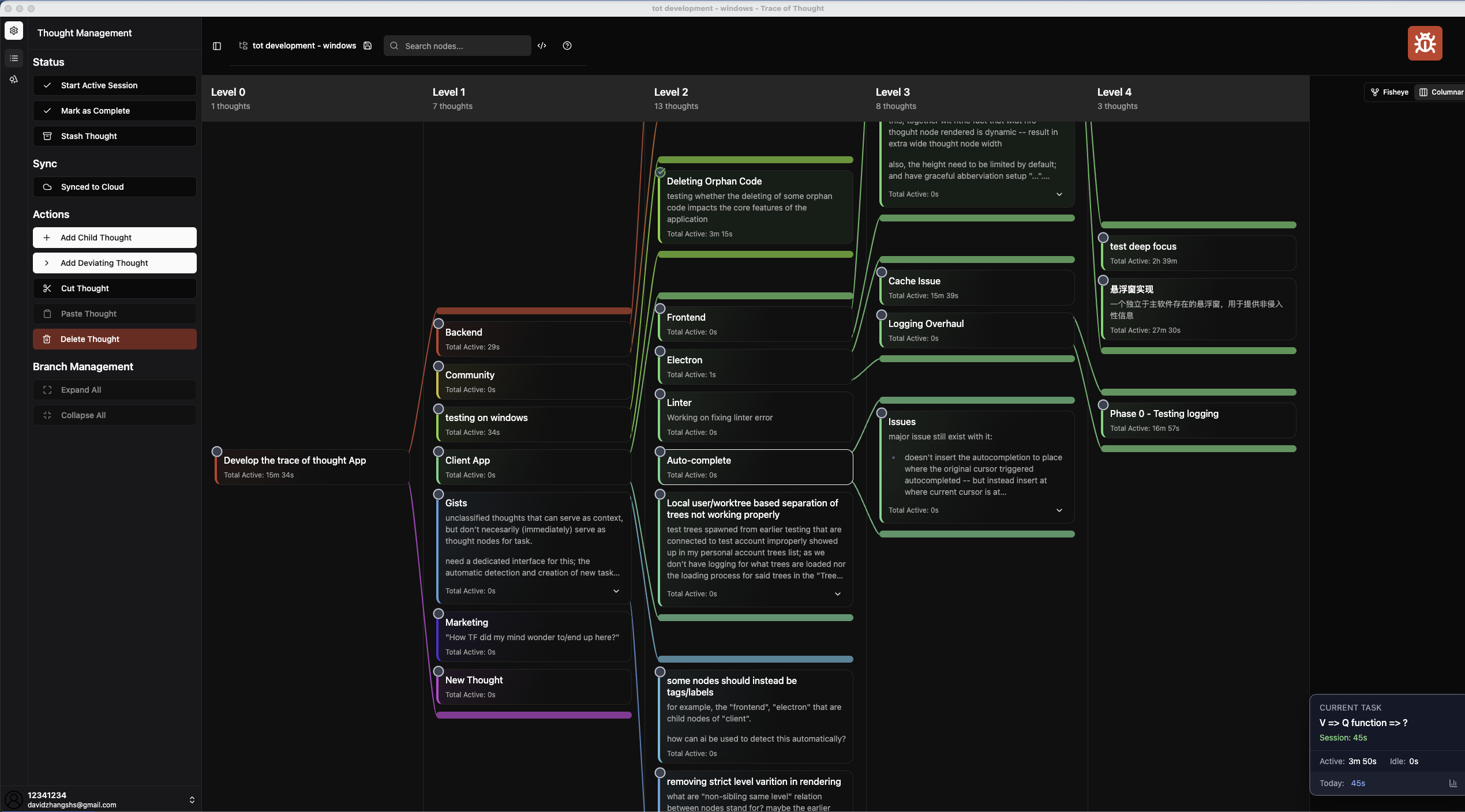The height and width of the screenshot is (812, 1465).
Task: Select the Auto-complete thought node
Action: (x=755, y=467)
